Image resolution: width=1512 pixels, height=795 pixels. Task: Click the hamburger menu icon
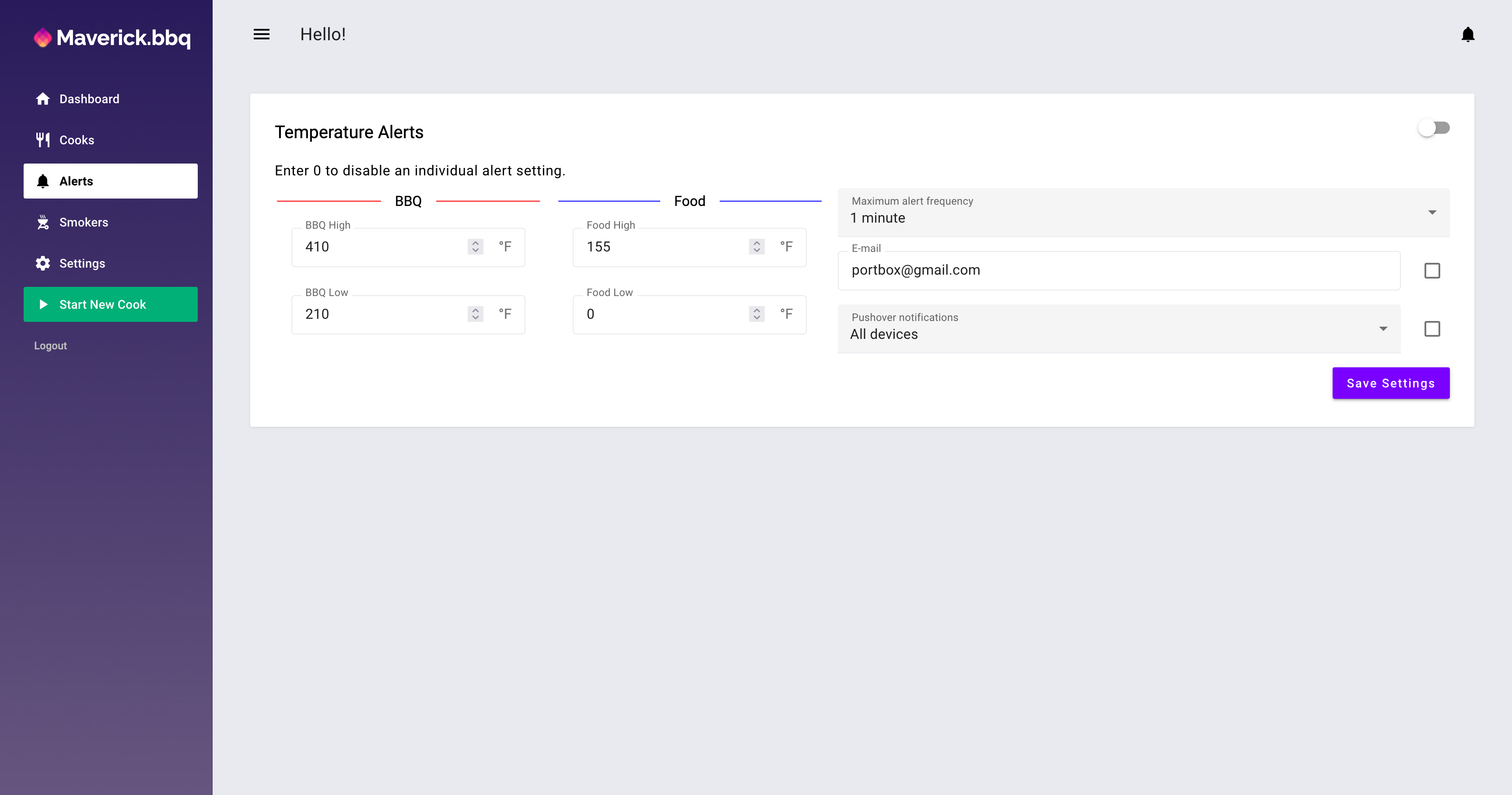pos(261,35)
